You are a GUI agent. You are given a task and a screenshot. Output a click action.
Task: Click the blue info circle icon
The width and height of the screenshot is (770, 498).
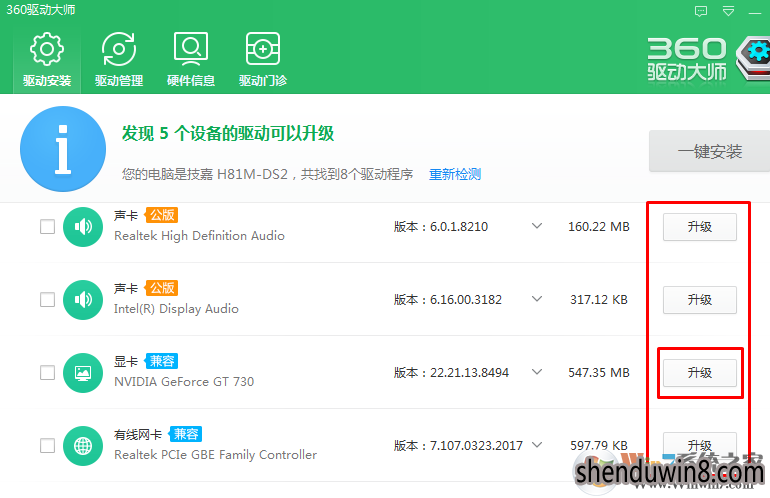63,149
